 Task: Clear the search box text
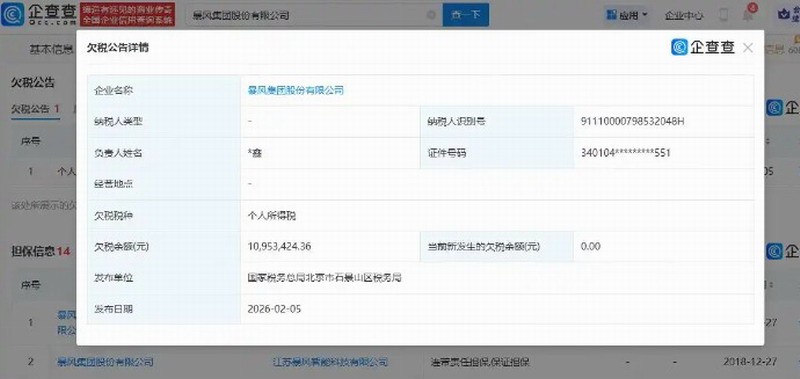(x=432, y=15)
